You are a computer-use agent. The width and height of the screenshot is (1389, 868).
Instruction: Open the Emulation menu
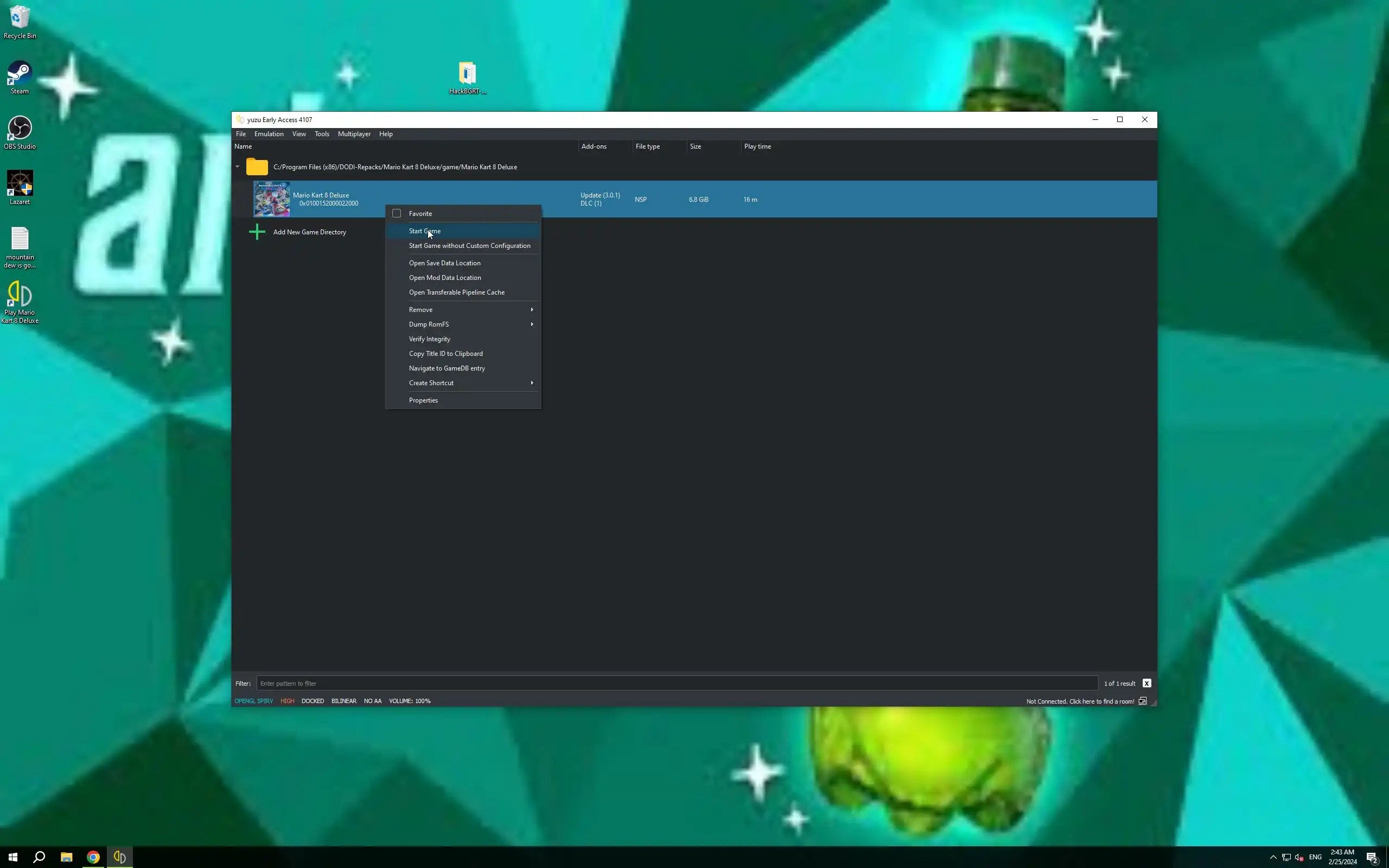(x=269, y=134)
